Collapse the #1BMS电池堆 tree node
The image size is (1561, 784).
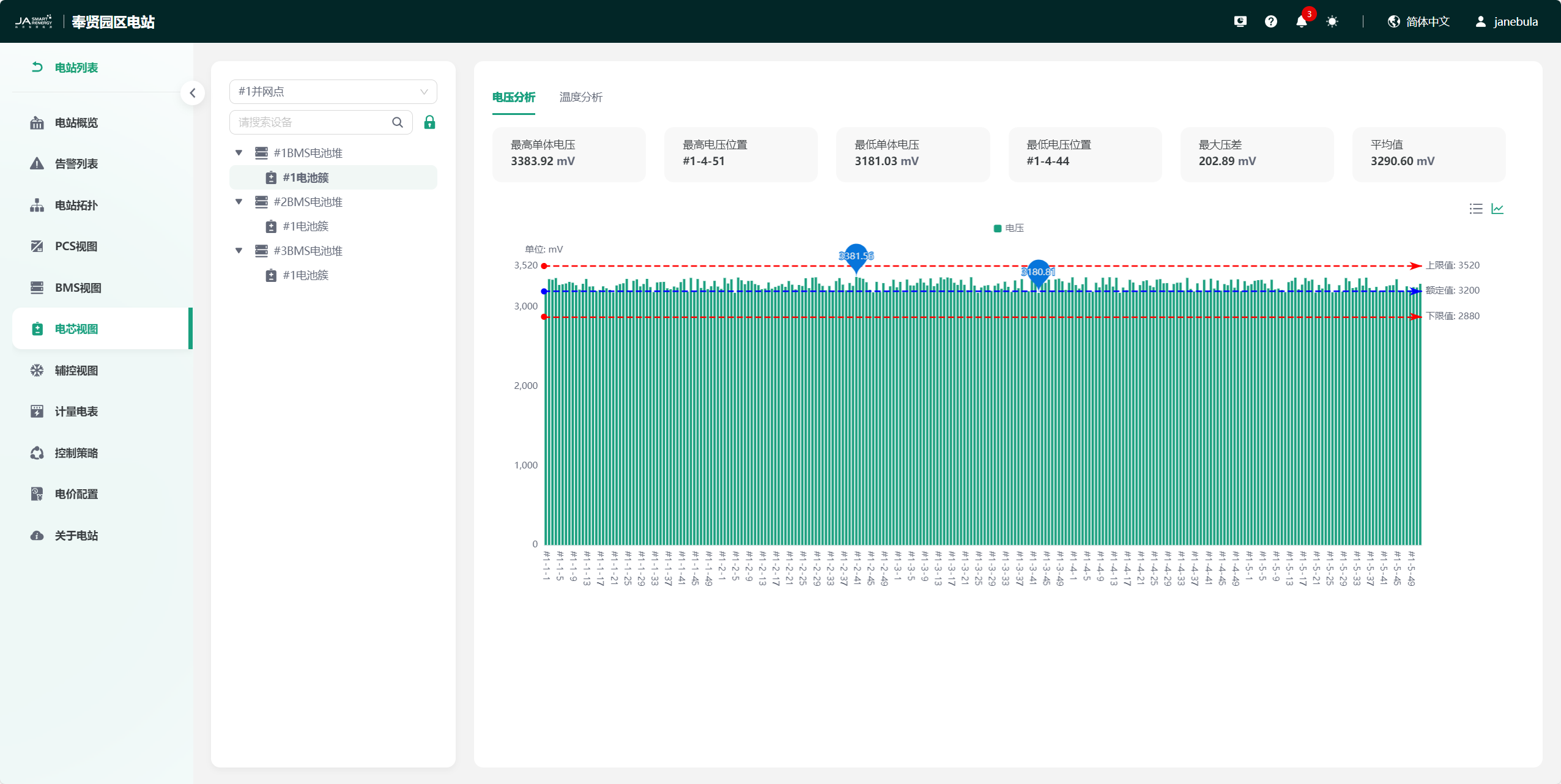(239, 153)
